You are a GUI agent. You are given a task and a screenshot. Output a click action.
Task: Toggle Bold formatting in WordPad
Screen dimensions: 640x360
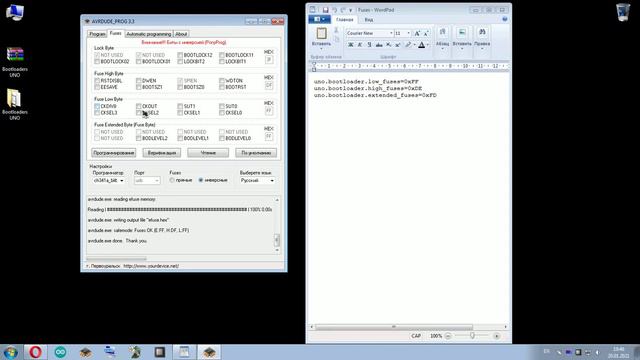(x=350, y=45)
